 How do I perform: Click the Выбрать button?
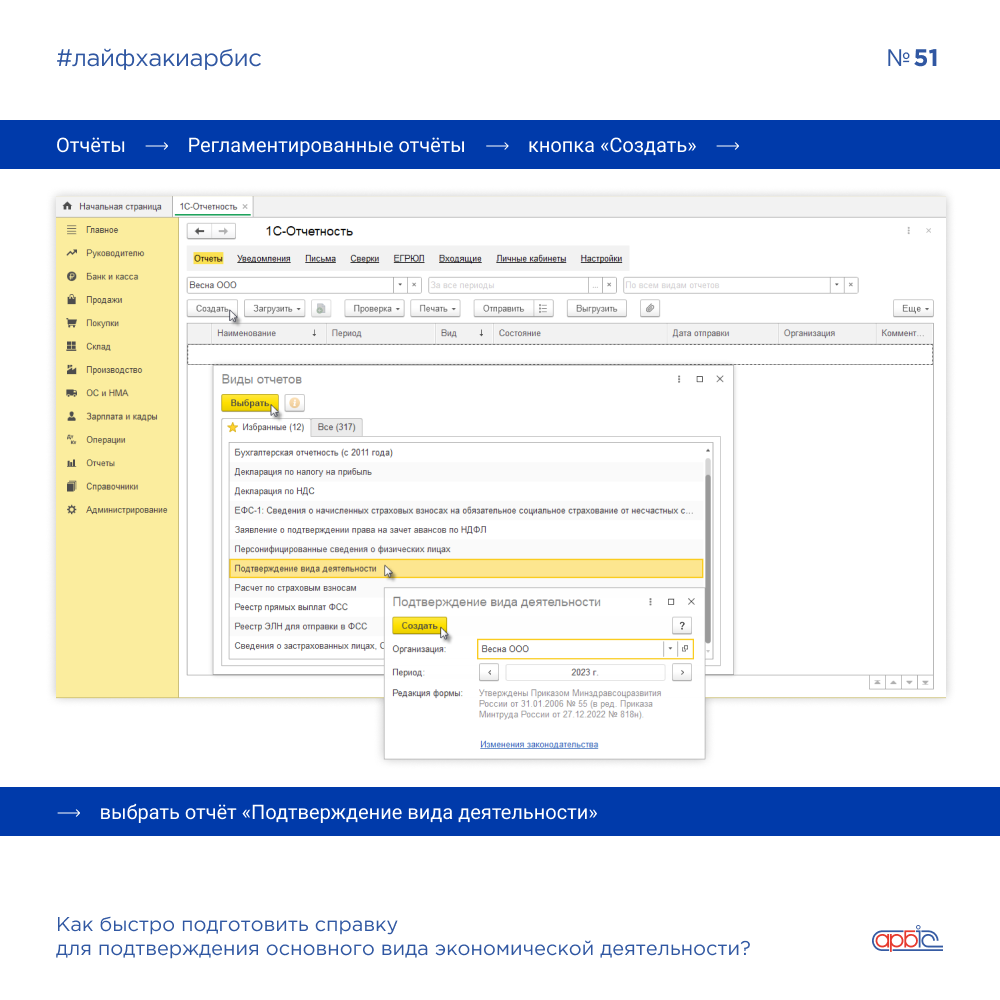(x=250, y=403)
